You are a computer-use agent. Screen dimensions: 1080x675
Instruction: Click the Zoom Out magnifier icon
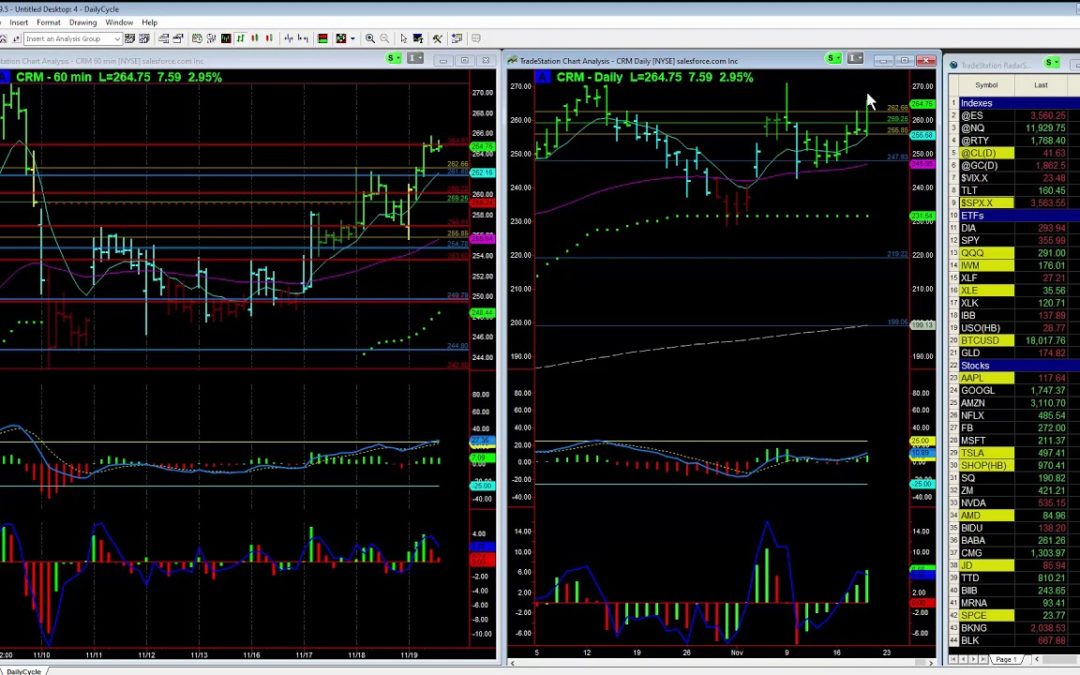(x=385, y=38)
